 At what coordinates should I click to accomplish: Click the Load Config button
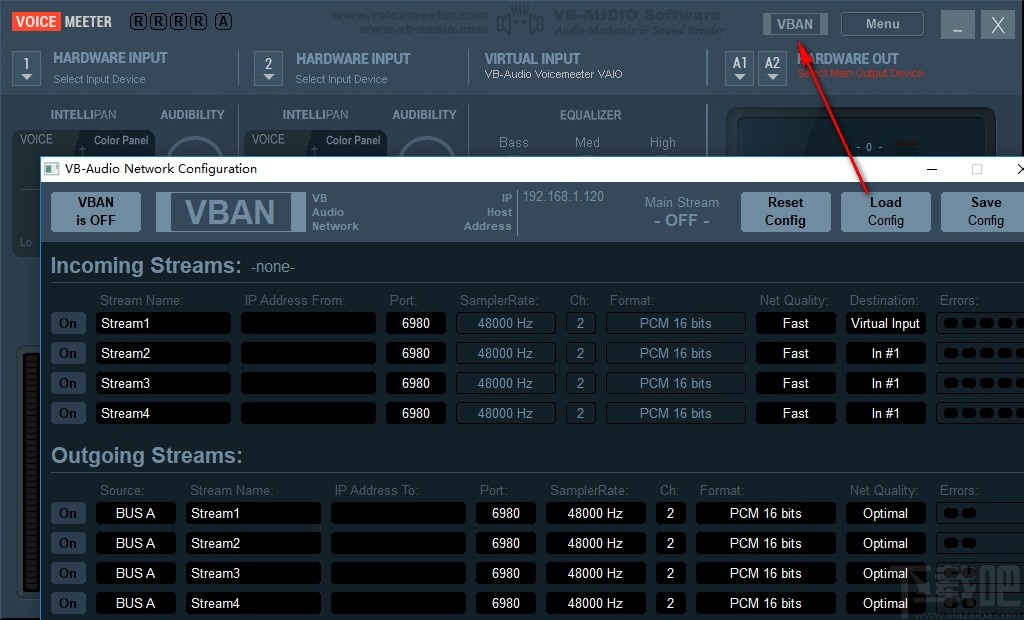click(x=885, y=212)
